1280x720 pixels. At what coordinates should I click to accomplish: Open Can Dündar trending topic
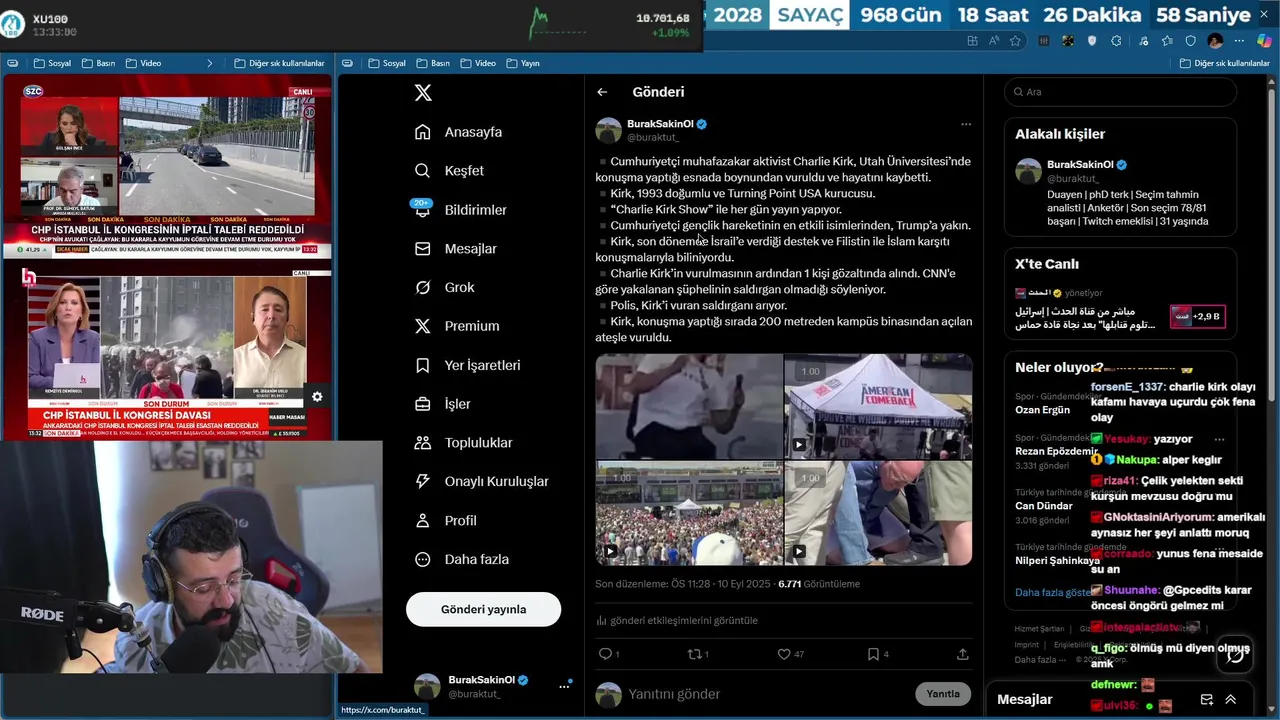1043,506
